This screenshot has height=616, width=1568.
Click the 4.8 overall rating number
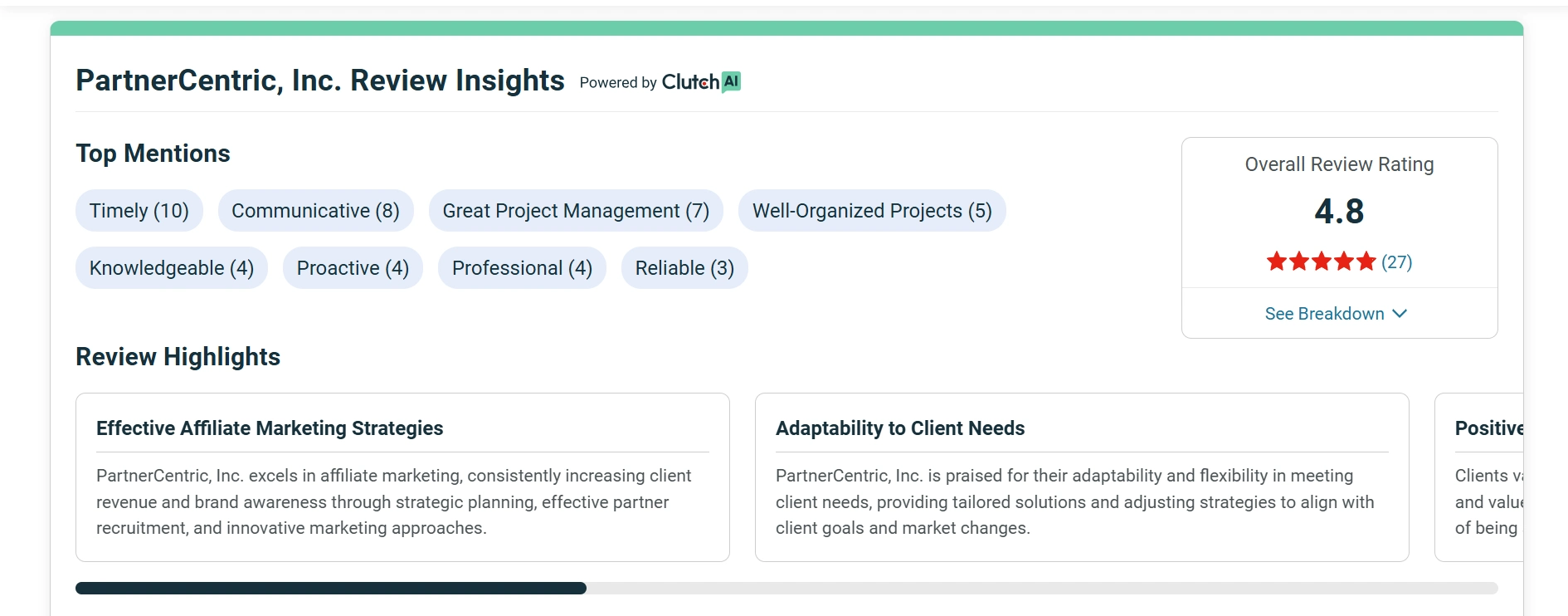click(x=1339, y=212)
